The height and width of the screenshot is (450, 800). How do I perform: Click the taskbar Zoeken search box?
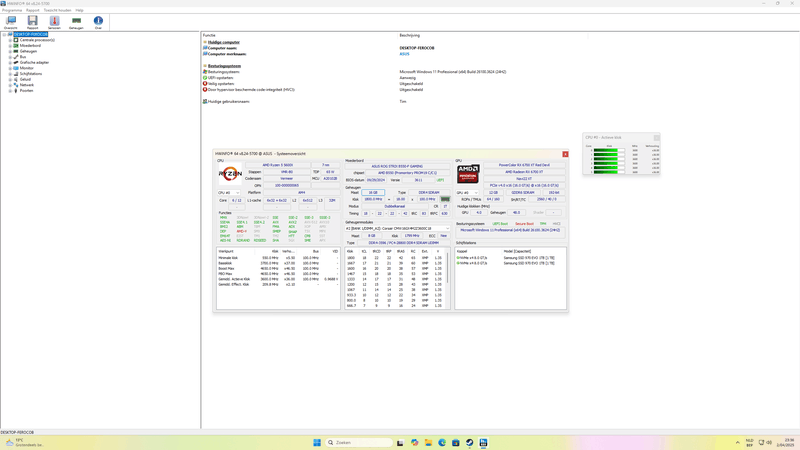360,442
